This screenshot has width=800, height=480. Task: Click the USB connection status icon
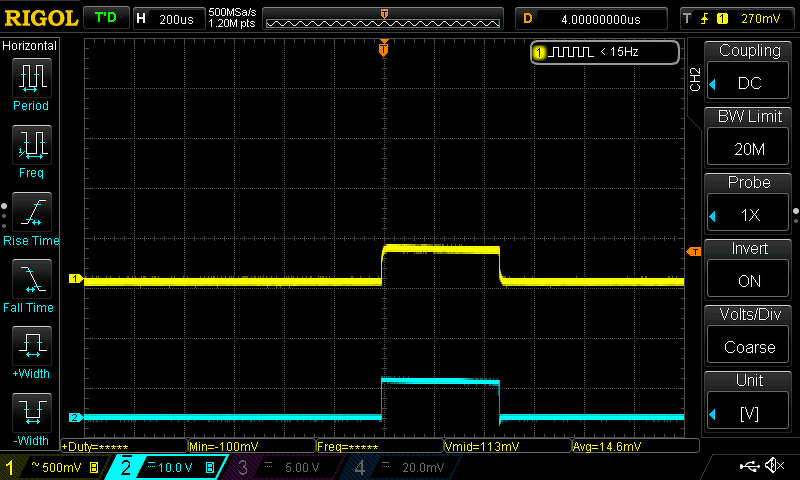click(749, 465)
